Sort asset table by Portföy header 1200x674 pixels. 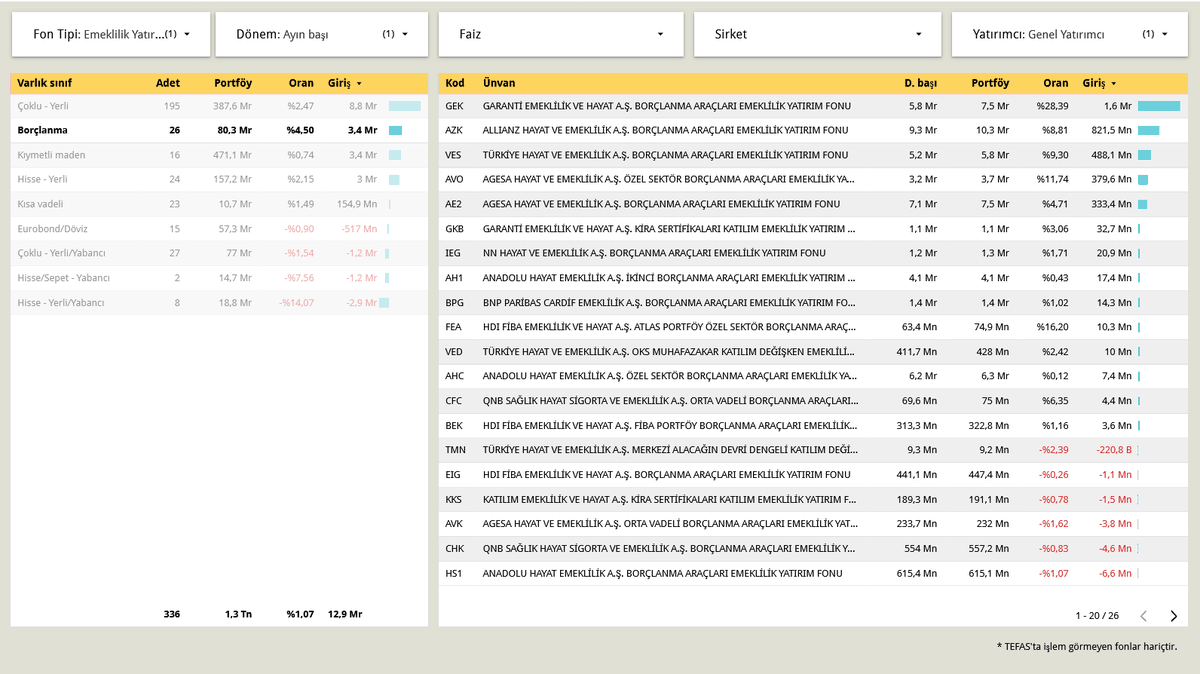coord(233,83)
